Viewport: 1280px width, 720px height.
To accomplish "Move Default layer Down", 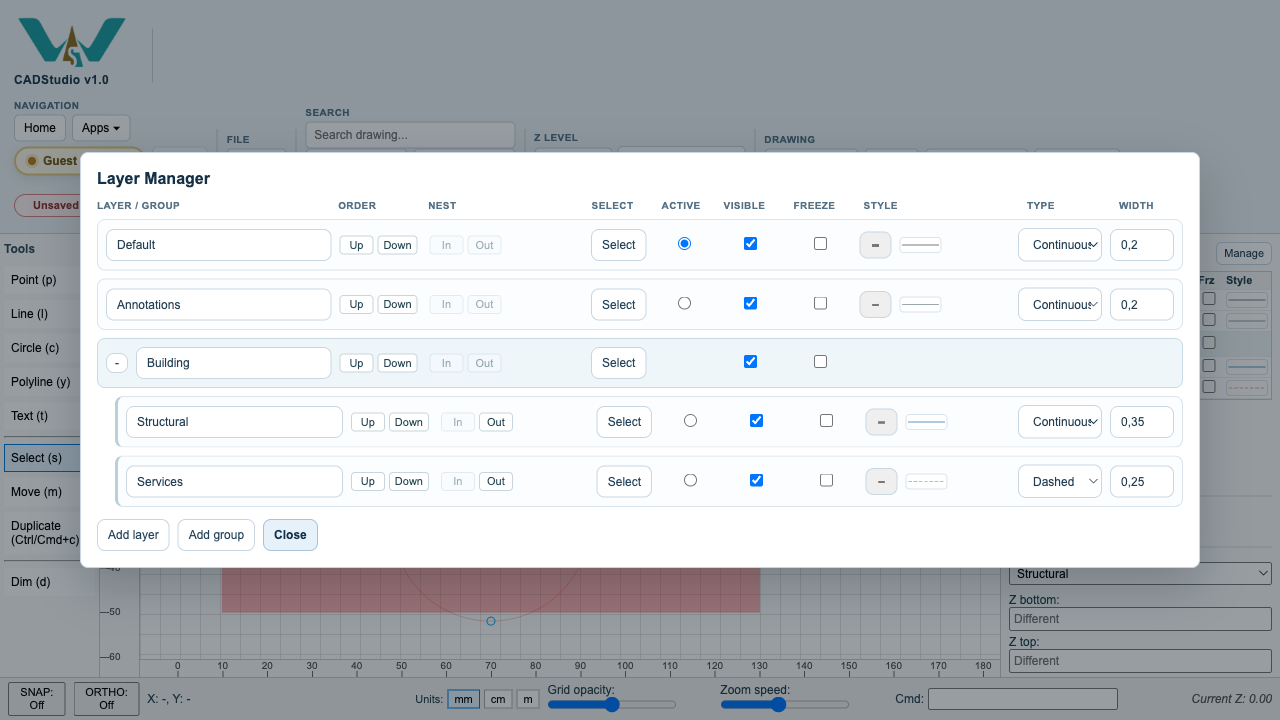I will point(397,245).
